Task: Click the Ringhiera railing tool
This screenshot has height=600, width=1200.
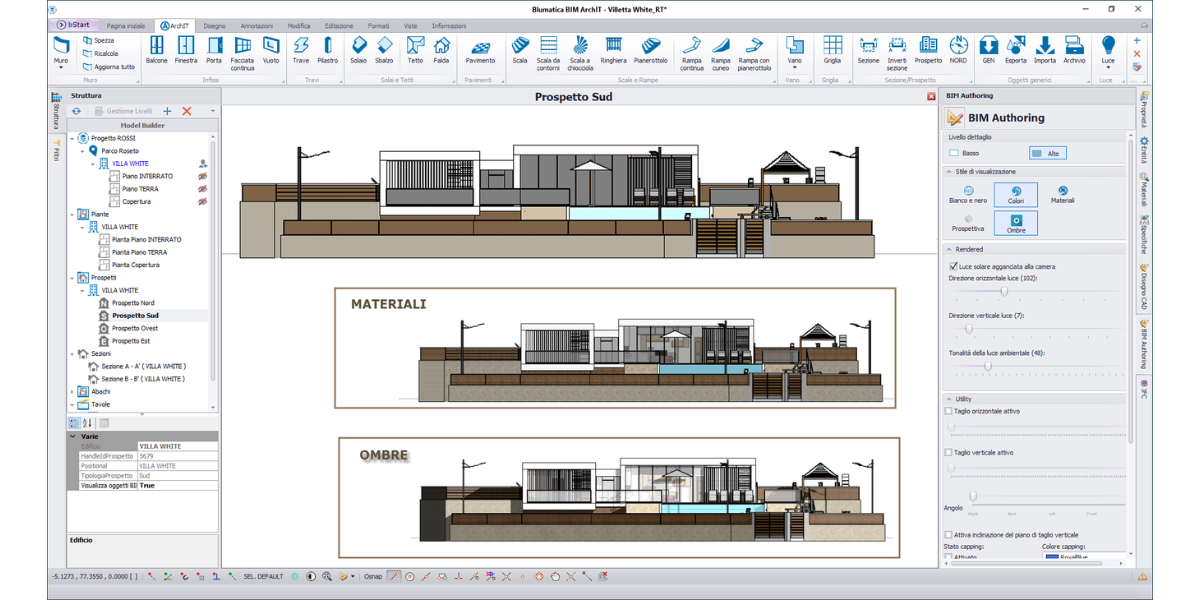Action: (x=614, y=49)
